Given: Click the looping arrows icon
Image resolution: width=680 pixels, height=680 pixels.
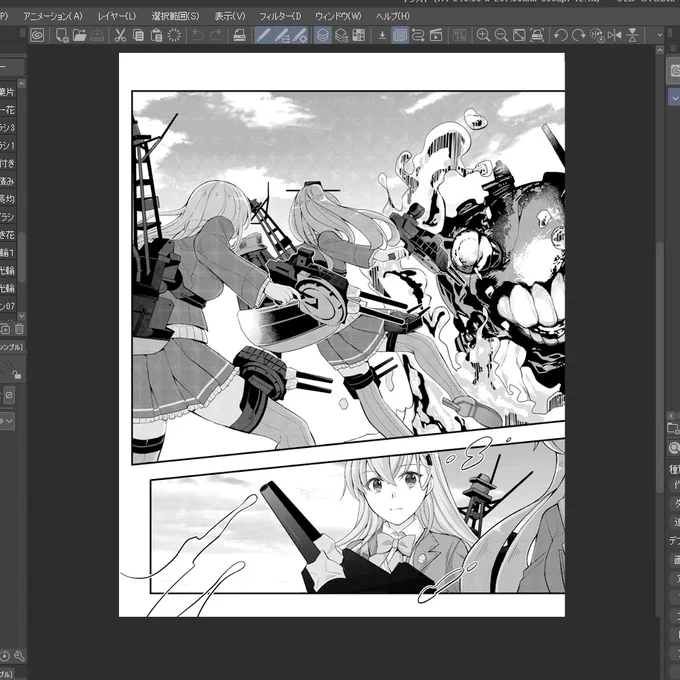Looking at the screenshot, I should (418, 35).
